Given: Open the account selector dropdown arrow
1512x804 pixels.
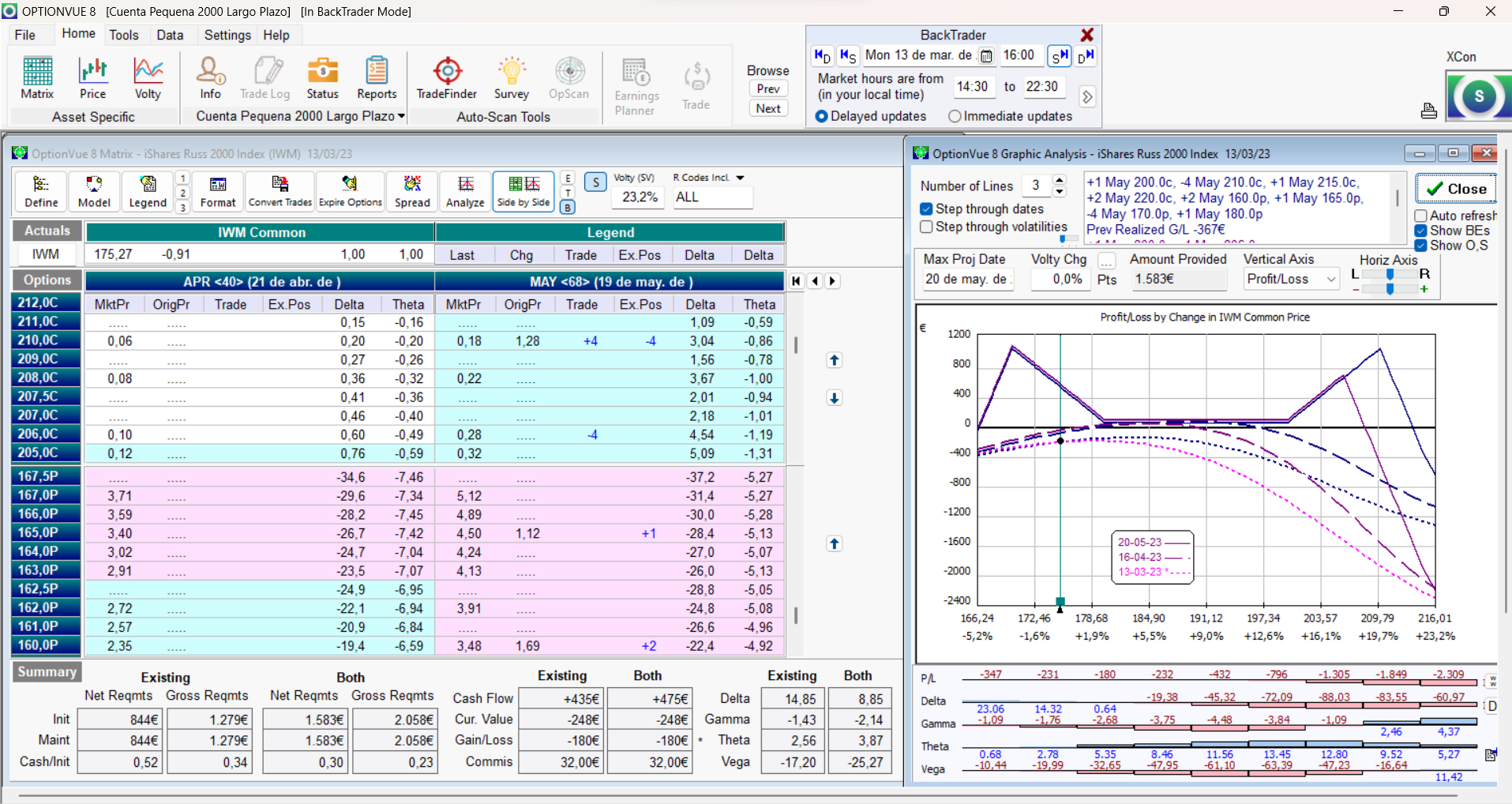Looking at the screenshot, I should pos(401,116).
